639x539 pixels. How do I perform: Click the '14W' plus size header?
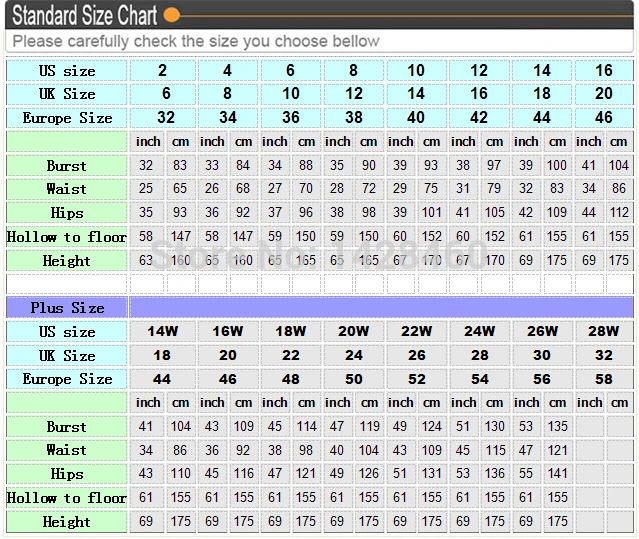tap(163, 331)
